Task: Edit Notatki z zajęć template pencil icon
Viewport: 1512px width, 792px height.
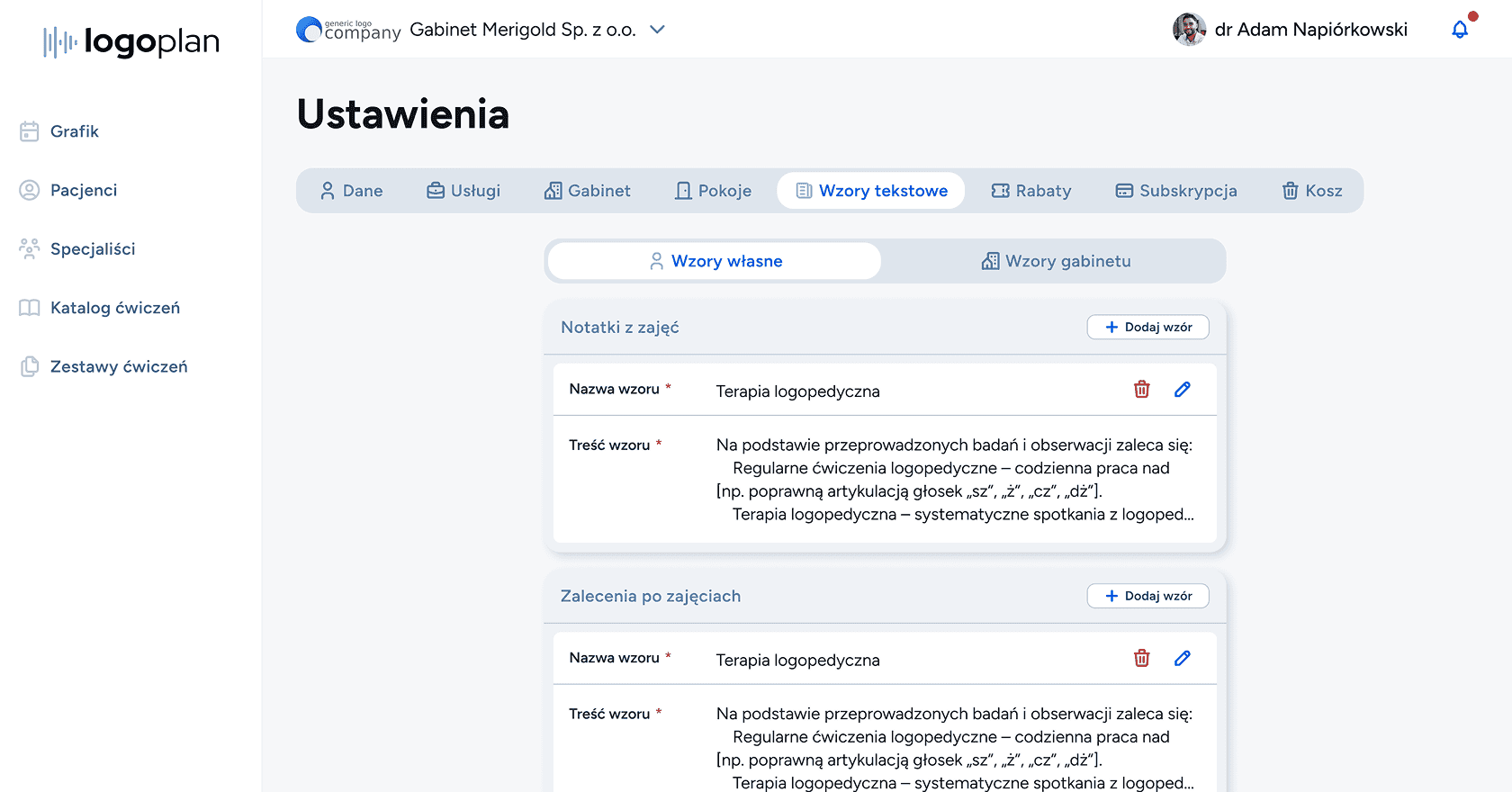Action: 1183,390
